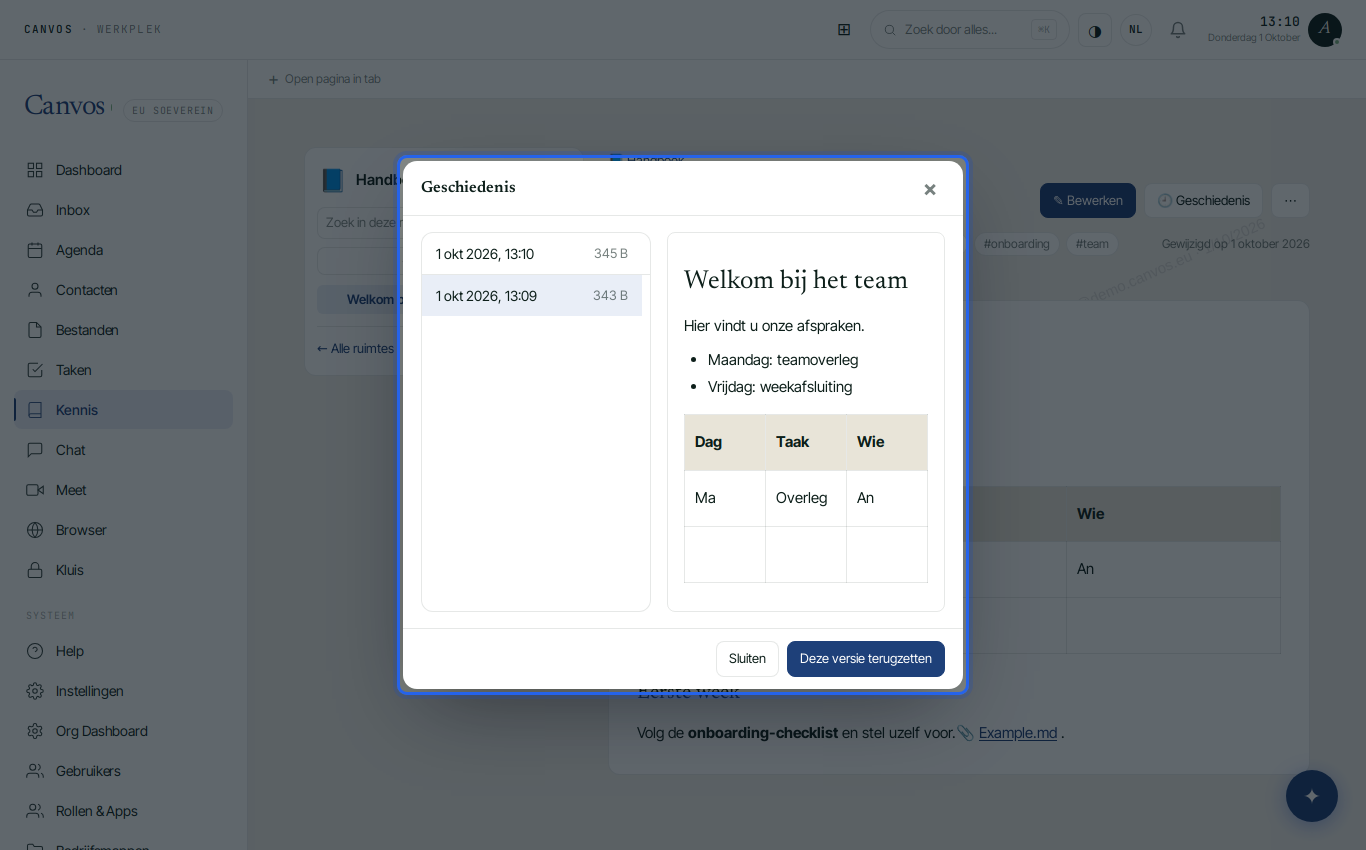1366x850 pixels.
Task: Open the Agenda calendar icon
Action: [35, 250]
